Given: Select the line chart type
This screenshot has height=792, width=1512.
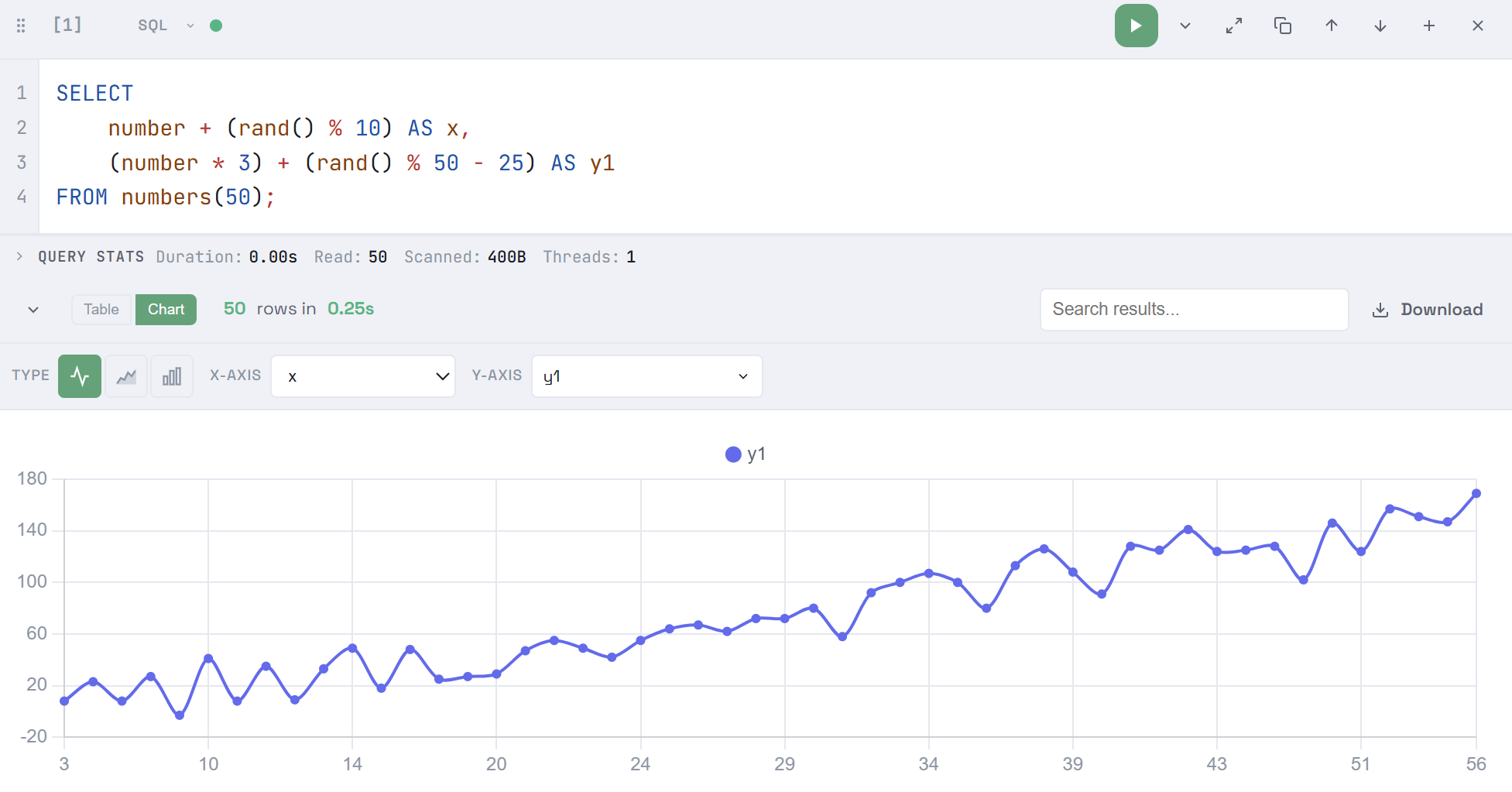Looking at the screenshot, I should (x=80, y=376).
